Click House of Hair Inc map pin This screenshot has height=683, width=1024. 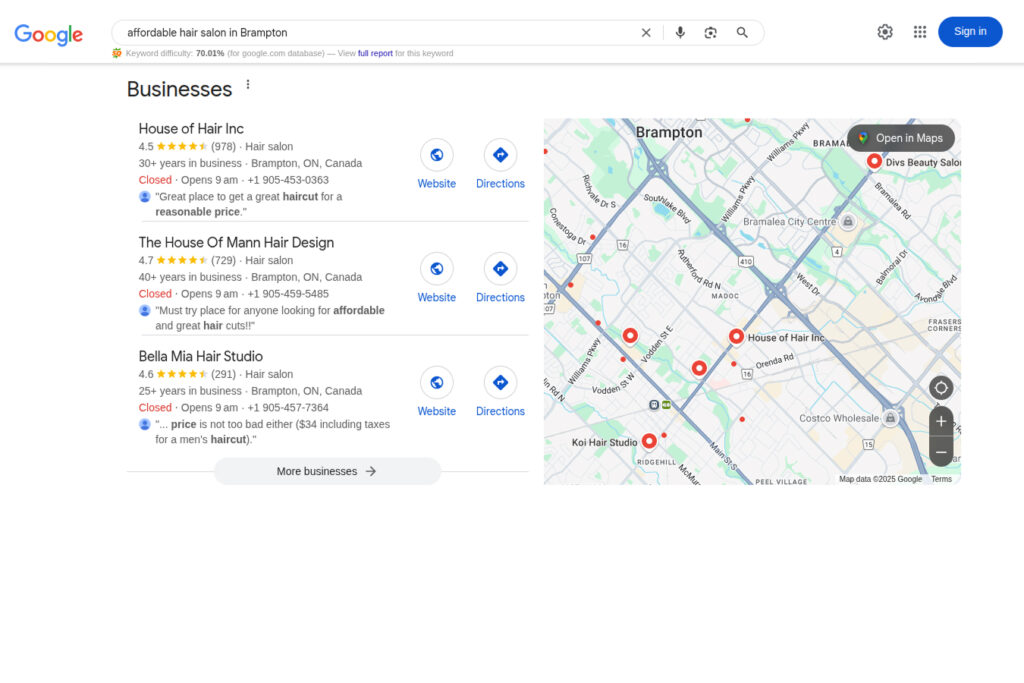(736, 336)
